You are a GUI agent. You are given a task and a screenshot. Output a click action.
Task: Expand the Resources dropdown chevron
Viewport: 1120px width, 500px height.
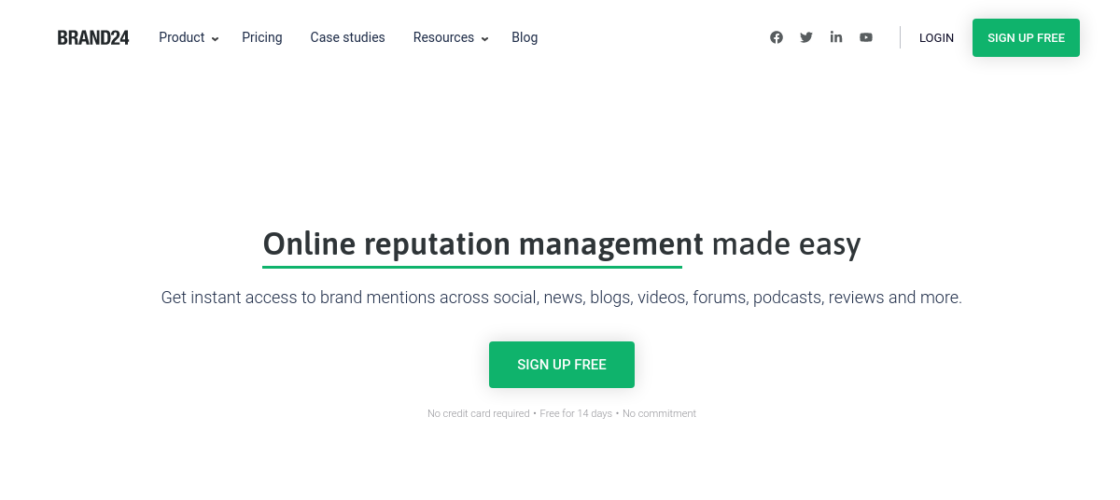click(485, 39)
